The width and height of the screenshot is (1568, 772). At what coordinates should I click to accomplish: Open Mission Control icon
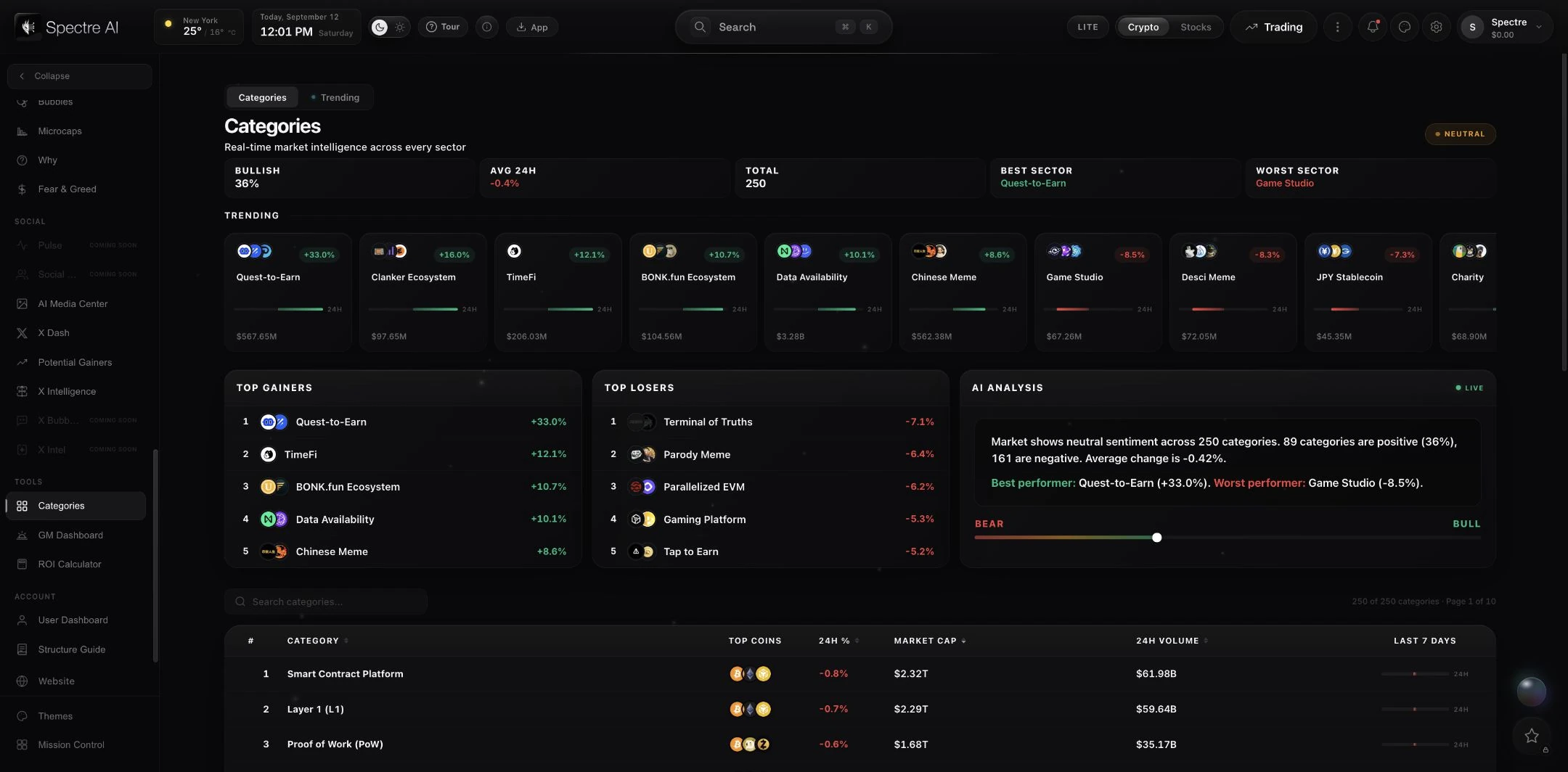pos(22,745)
